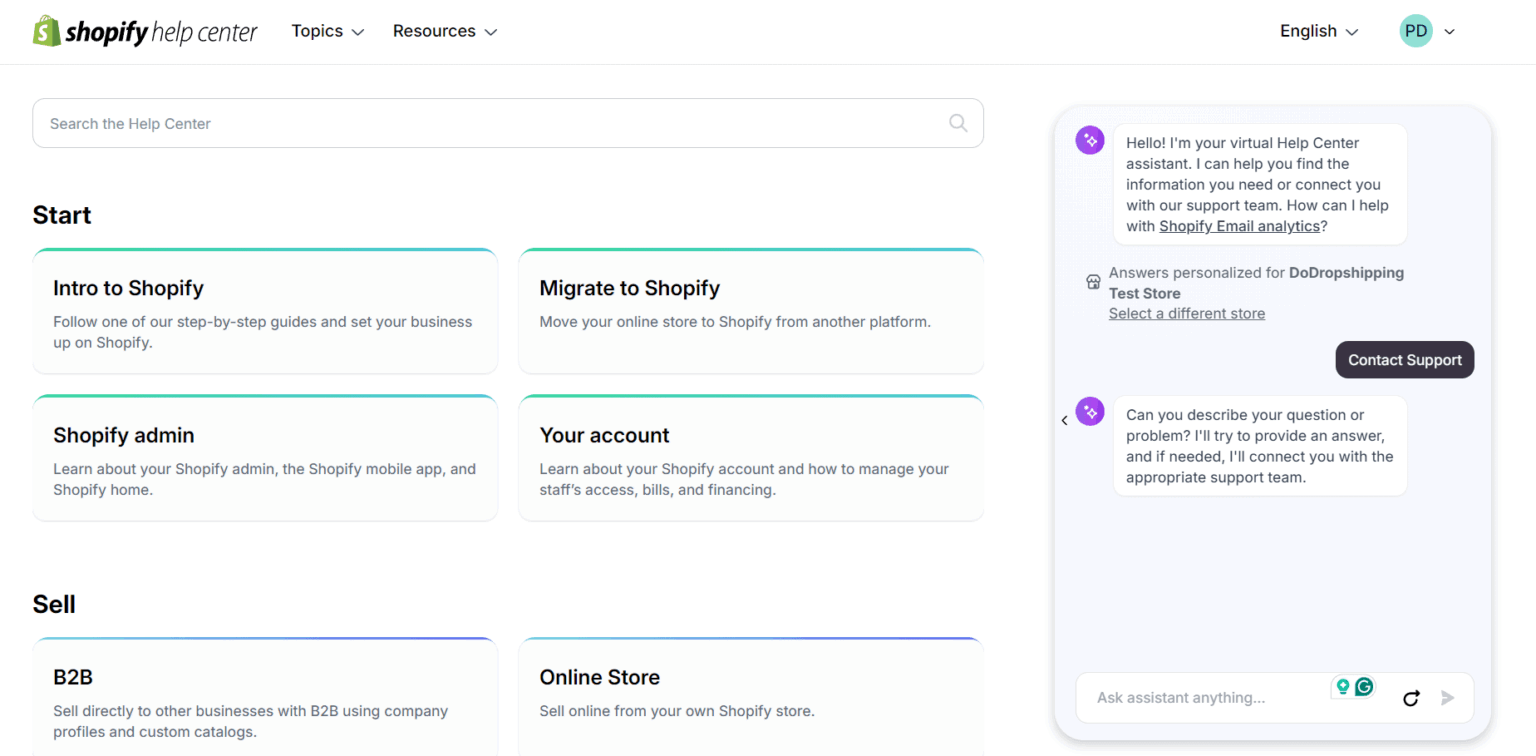Click the send message arrow icon
Screen dimensions: 1536x756
[x=1447, y=698]
